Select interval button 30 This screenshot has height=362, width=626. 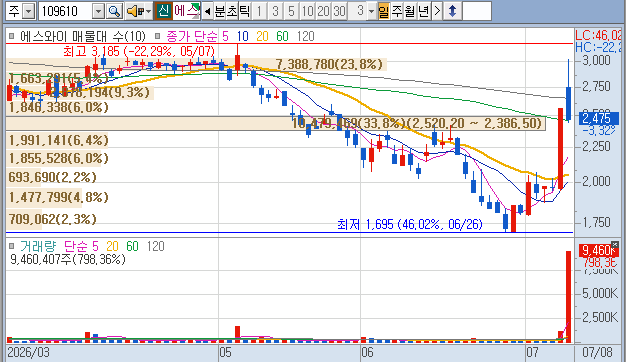click(339, 11)
